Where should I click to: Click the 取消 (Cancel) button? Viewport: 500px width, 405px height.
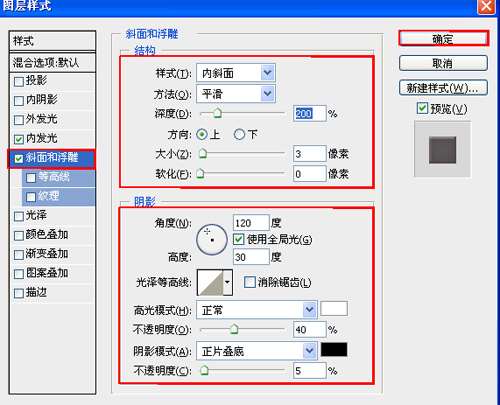tap(443, 63)
